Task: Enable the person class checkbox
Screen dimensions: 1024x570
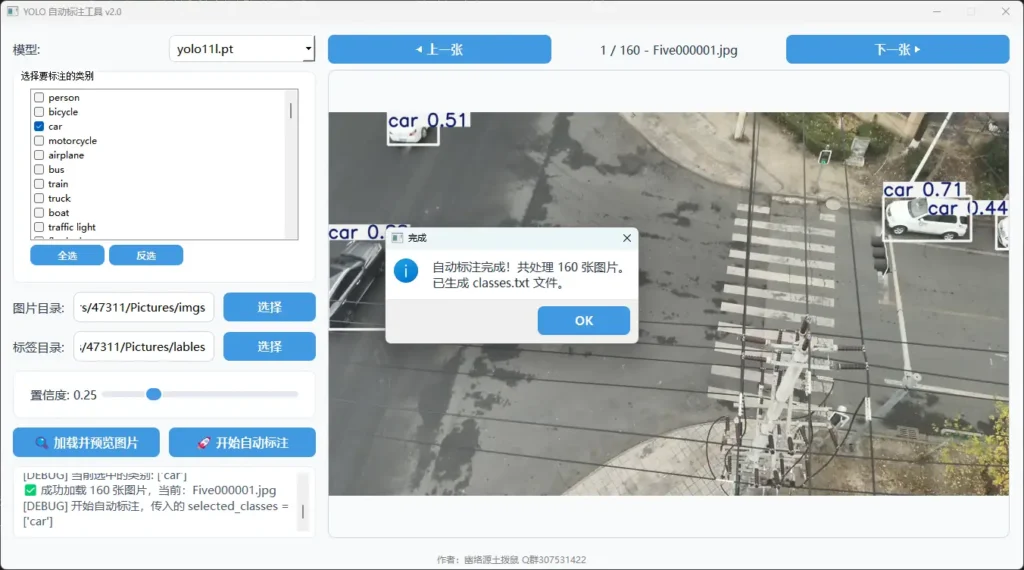Action: (x=39, y=98)
